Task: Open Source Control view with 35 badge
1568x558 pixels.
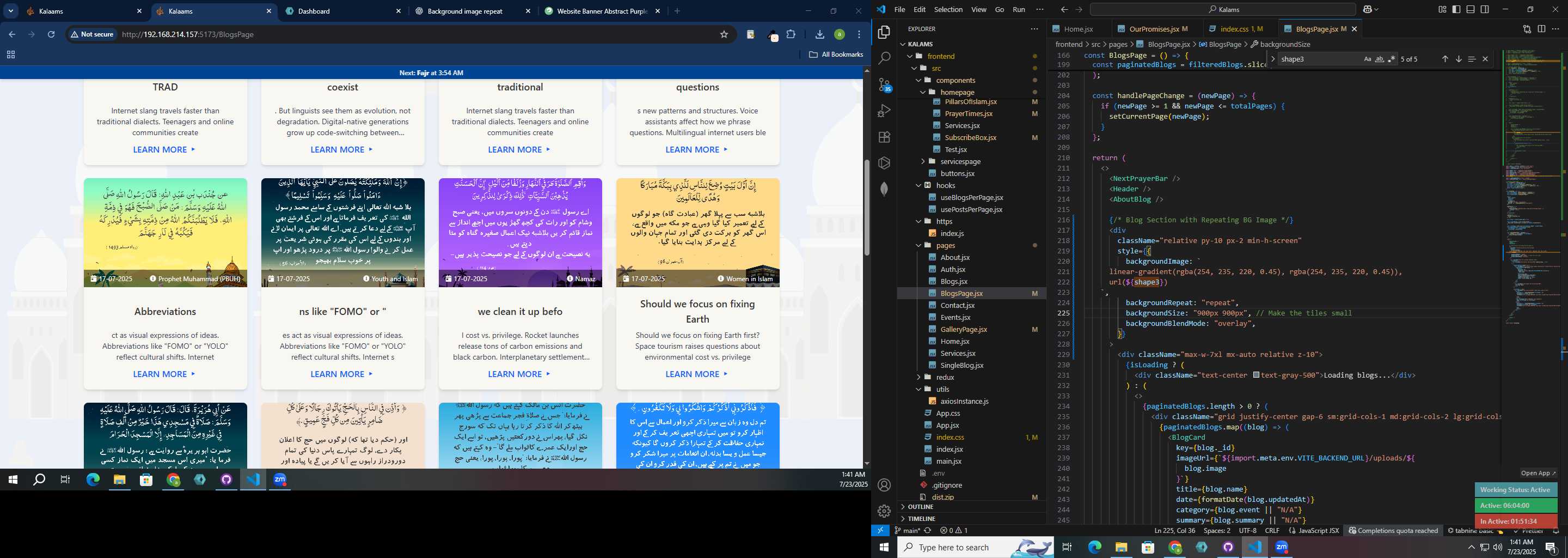Action: (x=884, y=84)
